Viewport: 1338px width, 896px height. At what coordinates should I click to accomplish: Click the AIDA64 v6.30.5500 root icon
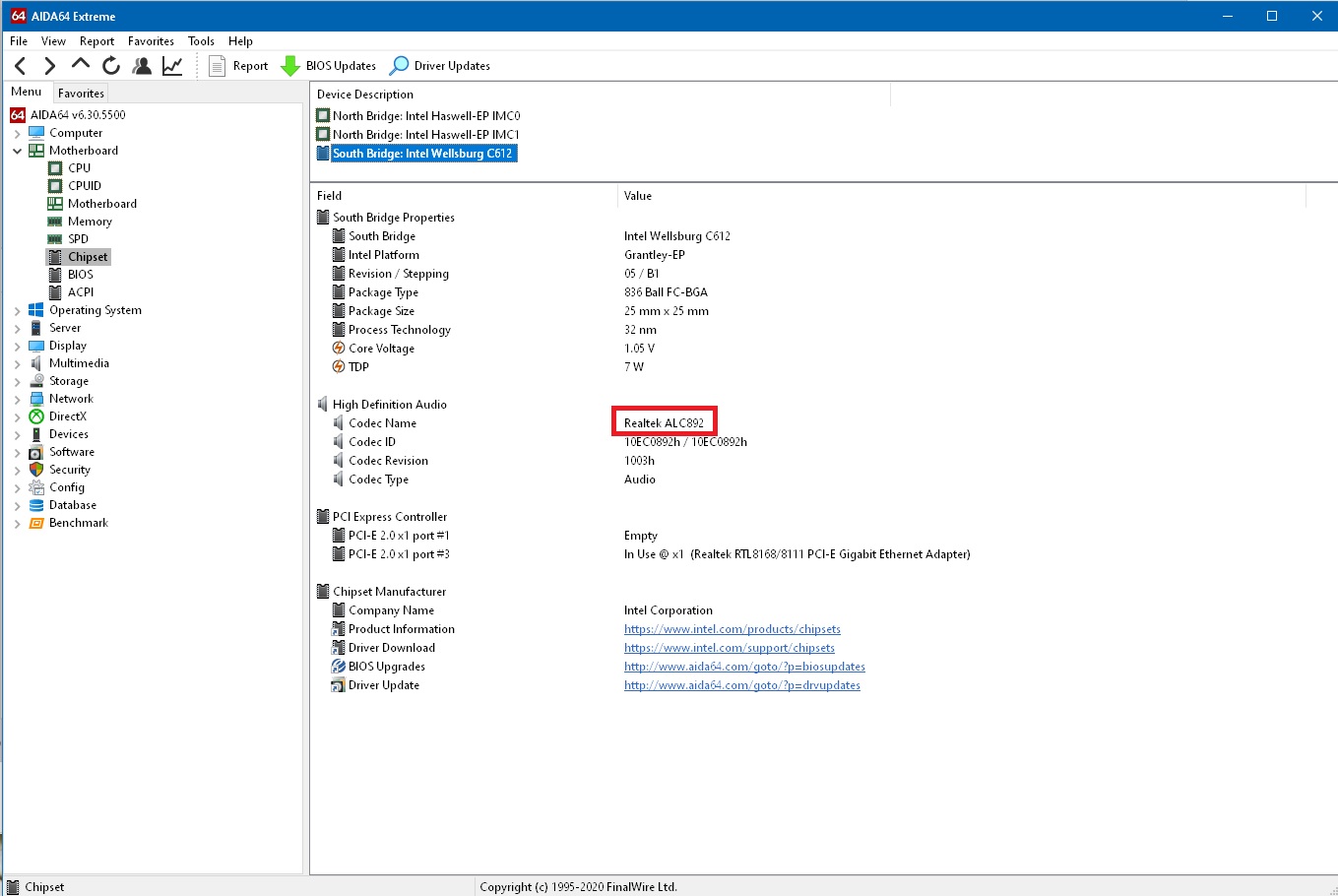coord(18,115)
